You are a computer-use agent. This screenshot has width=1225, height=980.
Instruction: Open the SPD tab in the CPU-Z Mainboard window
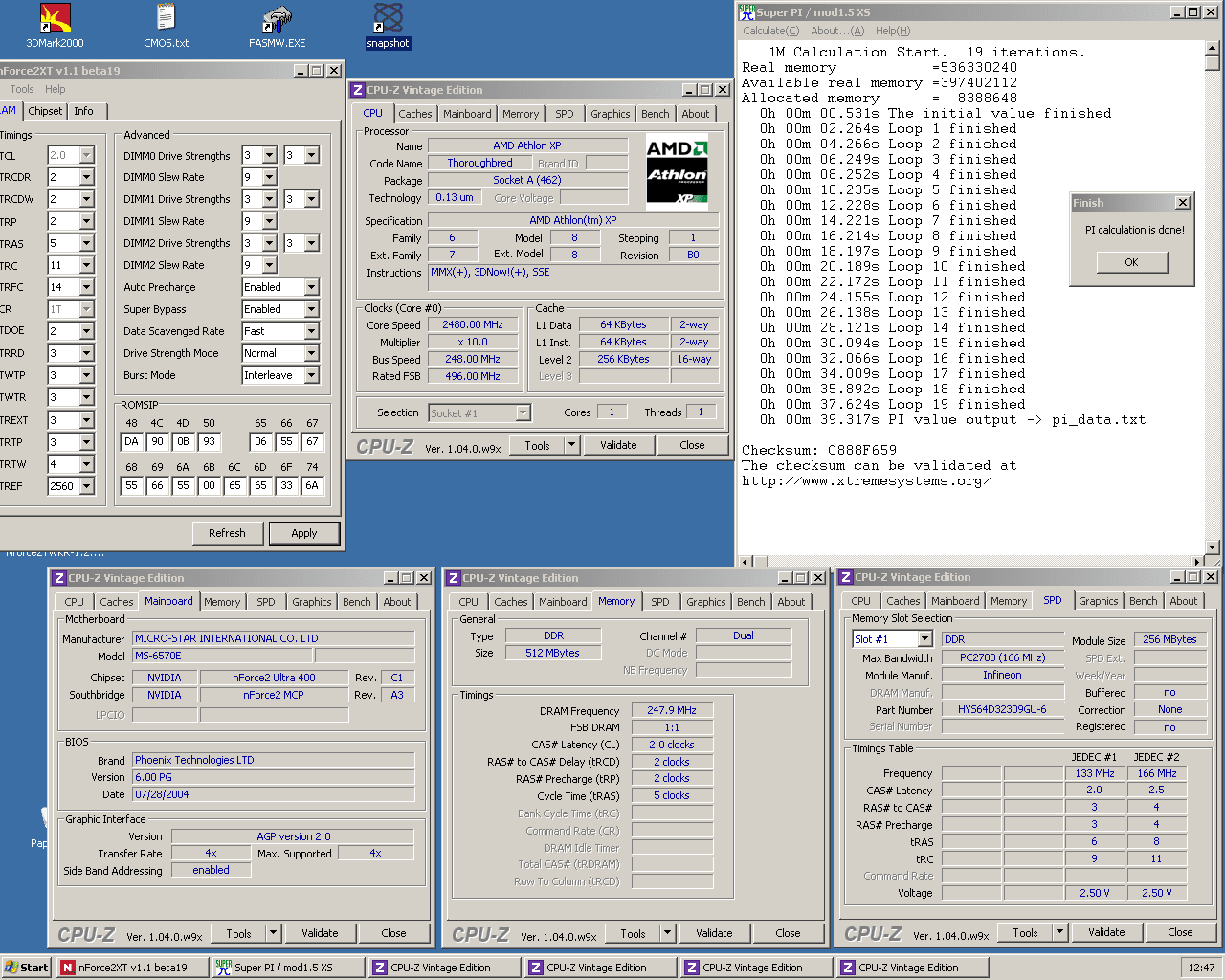pos(266,602)
